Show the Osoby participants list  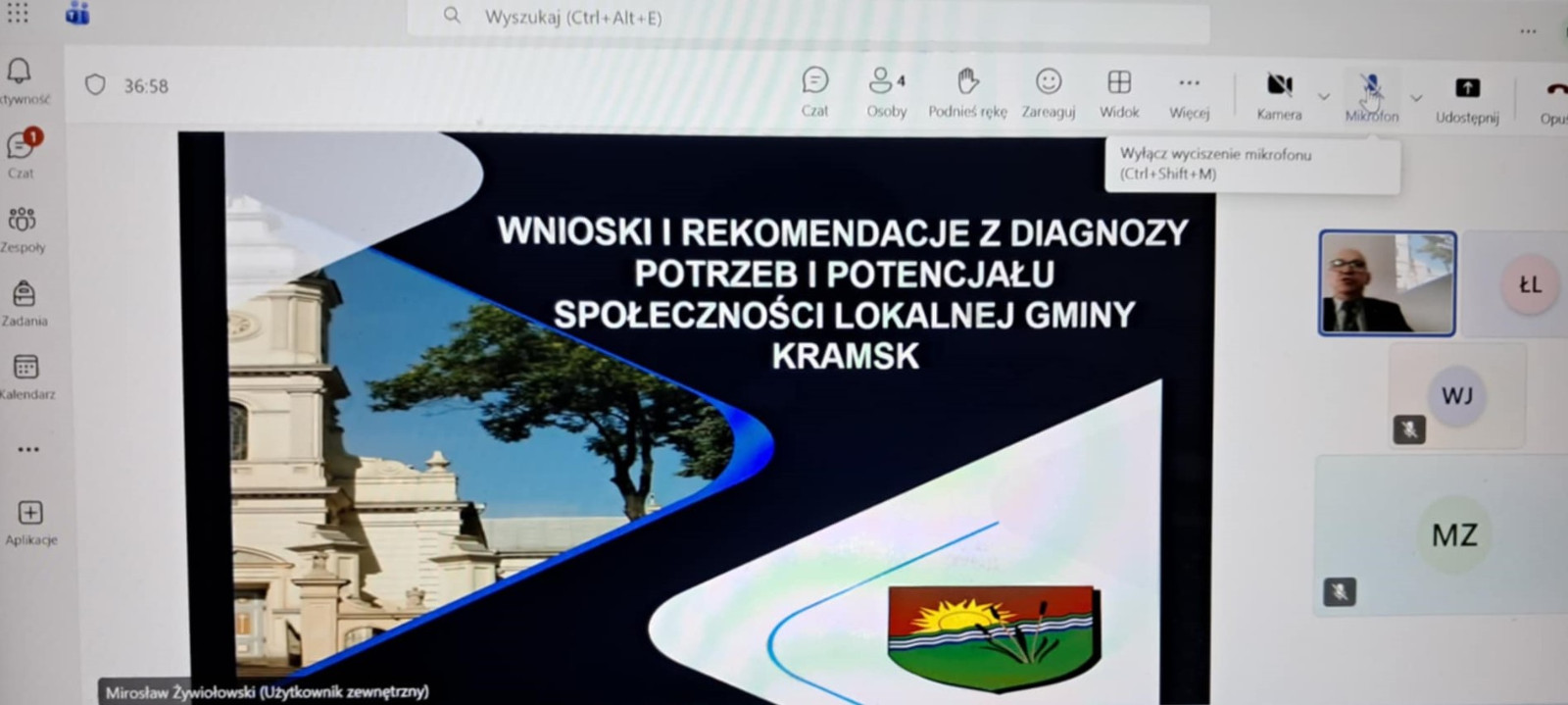point(886,92)
